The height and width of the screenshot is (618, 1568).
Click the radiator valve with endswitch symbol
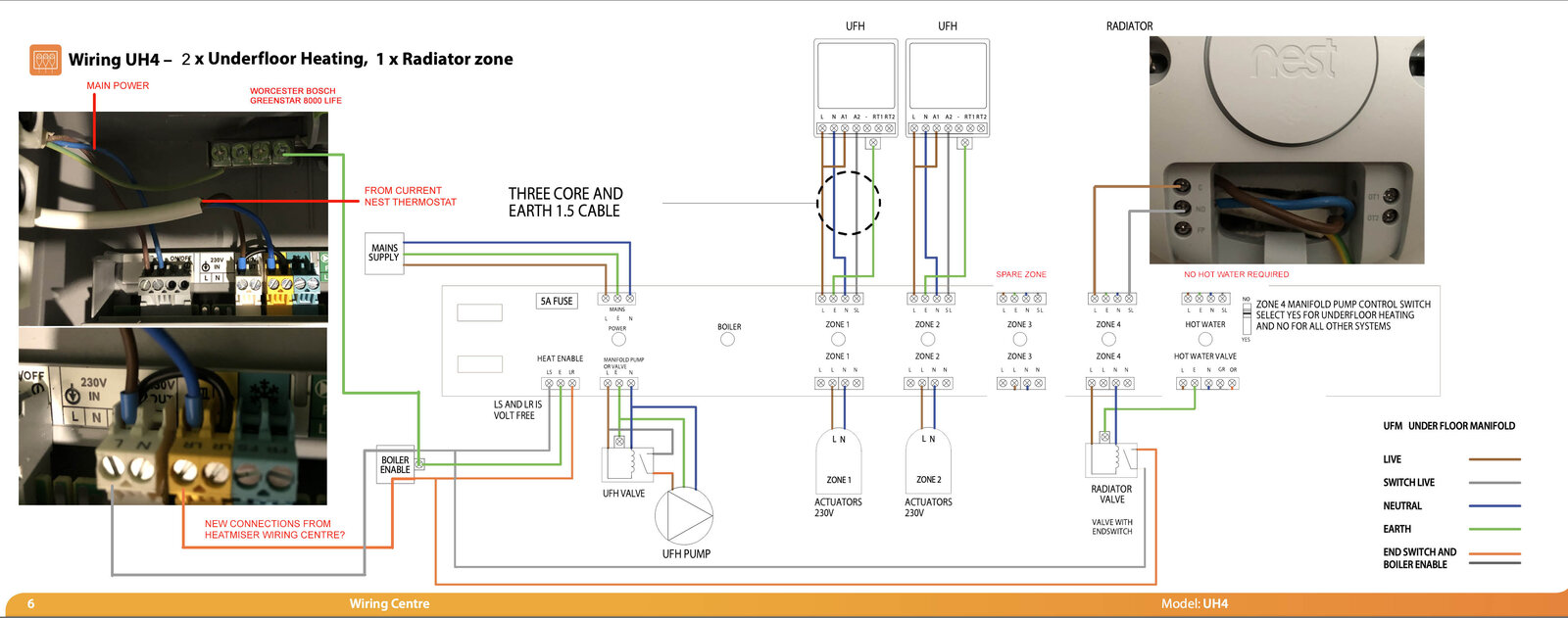click(1111, 460)
